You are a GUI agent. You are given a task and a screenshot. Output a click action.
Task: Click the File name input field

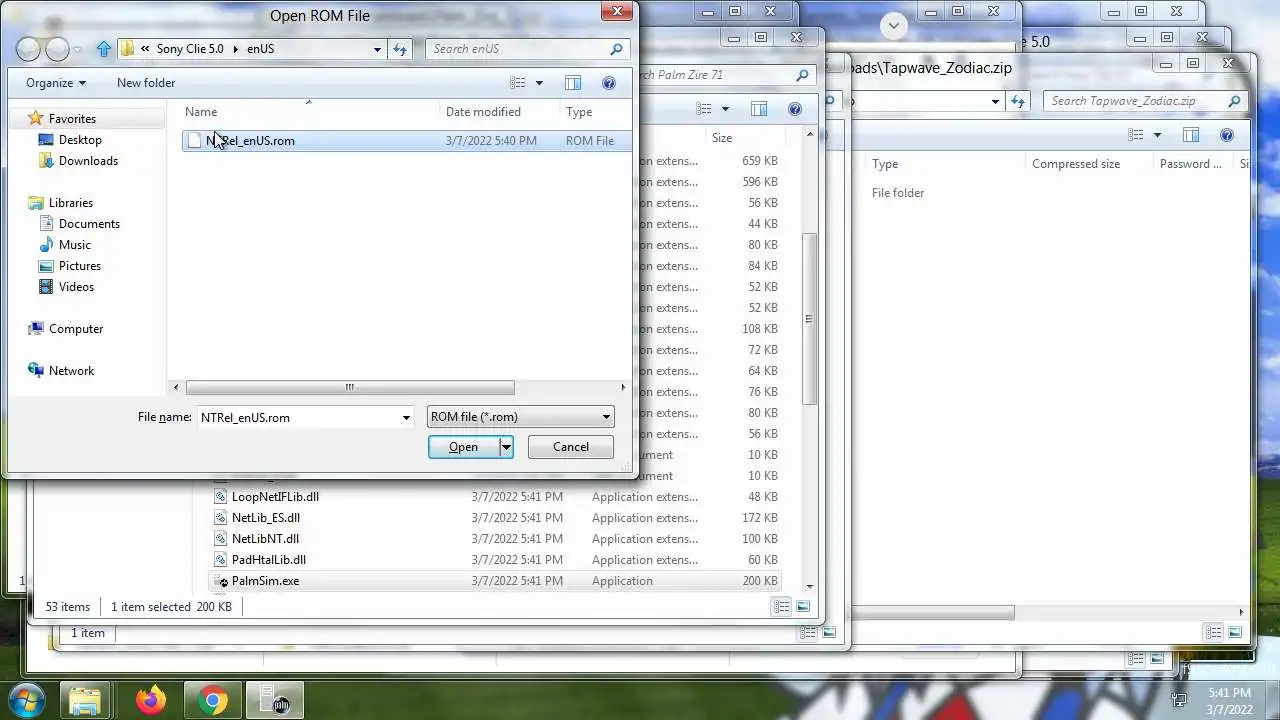click(x=298, y=417)
